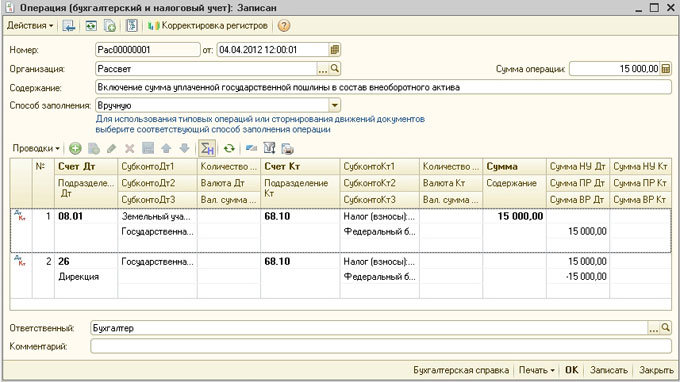The image size is (680, 382).
Task: Click credit account 68.10 in row 2
Action: [300, 261]
